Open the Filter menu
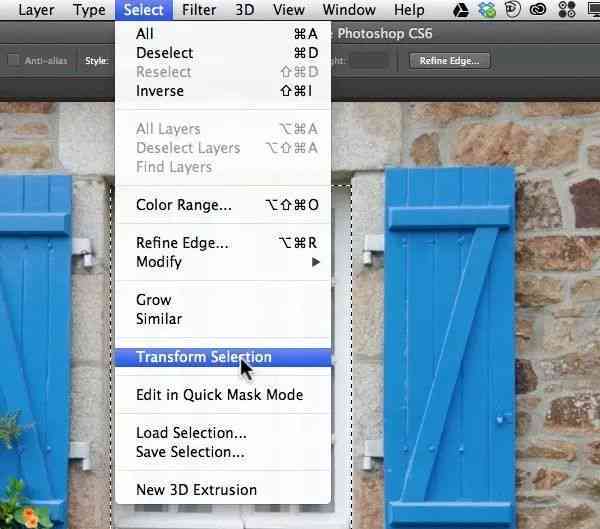Screen dimensions: 600x529 point(199,10)
